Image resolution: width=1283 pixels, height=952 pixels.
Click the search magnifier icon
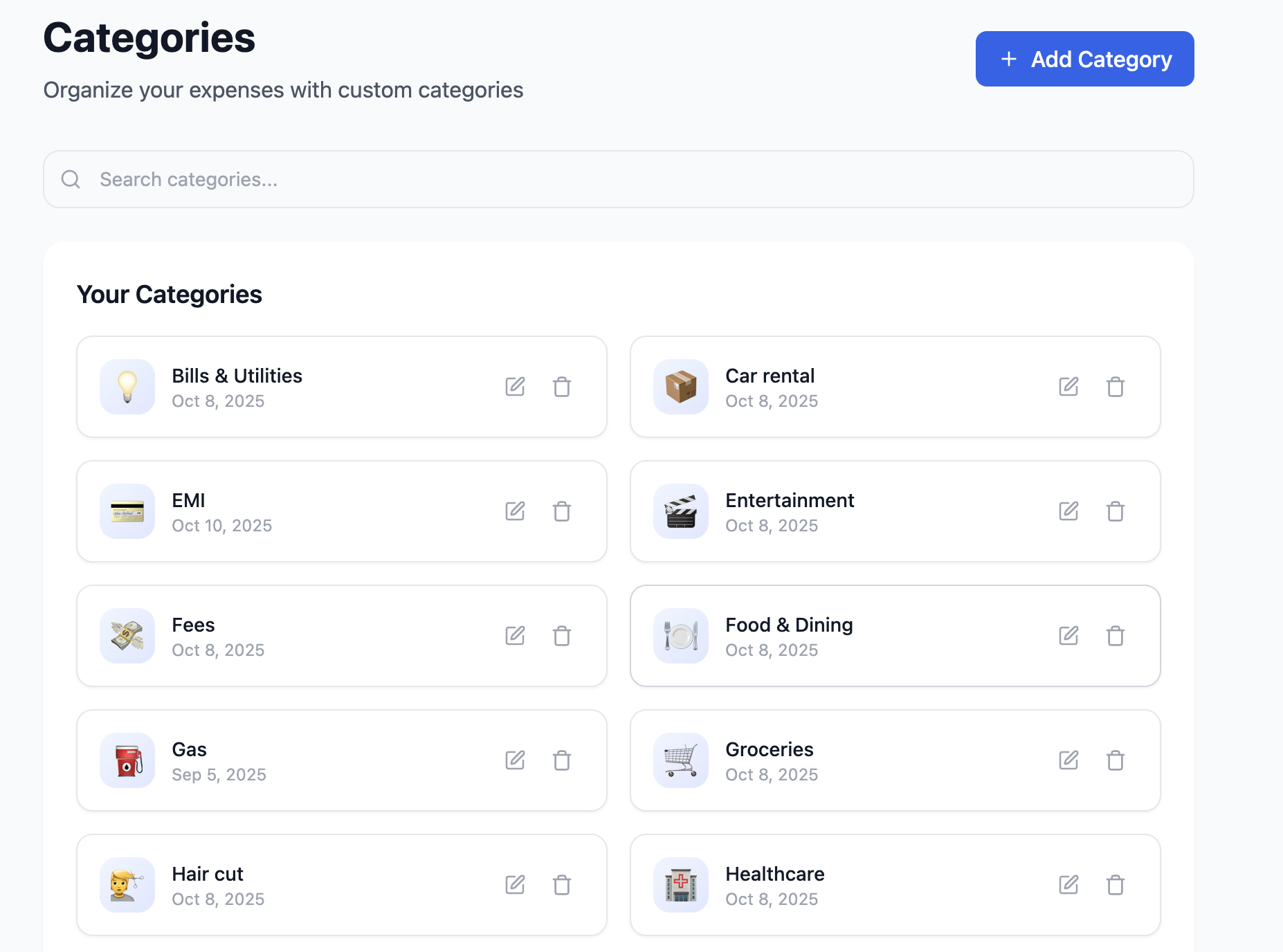coord(71,179)
